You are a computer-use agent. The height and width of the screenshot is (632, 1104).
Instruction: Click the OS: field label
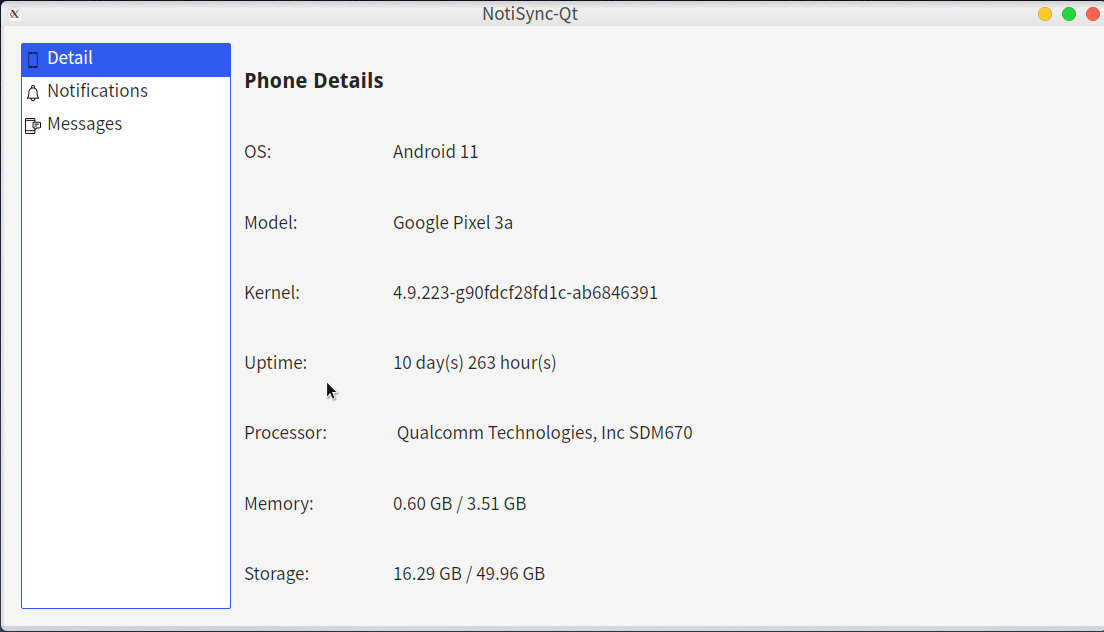(x=258, y=152)
